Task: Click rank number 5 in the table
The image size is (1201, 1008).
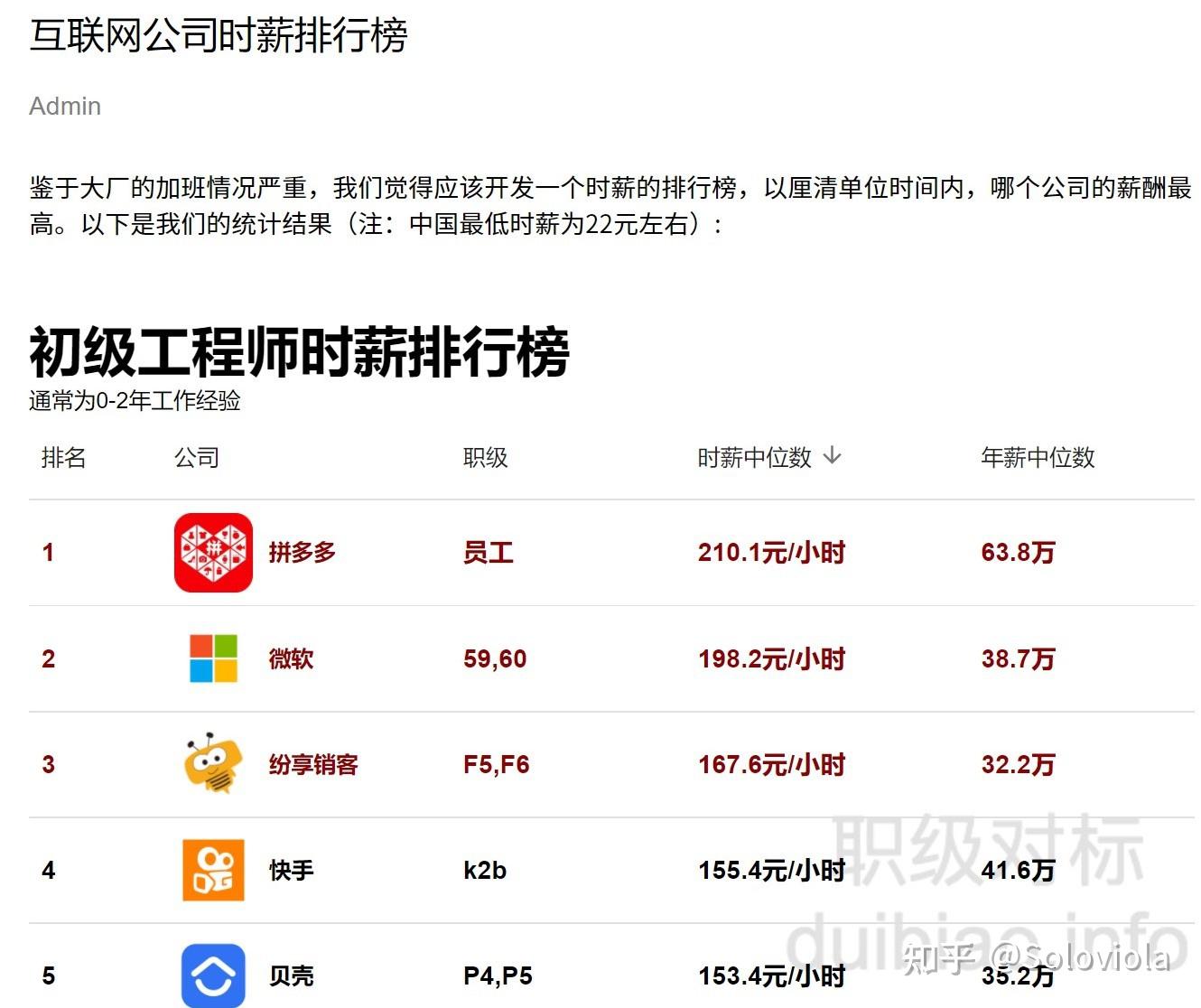Action: pos(48,976)
